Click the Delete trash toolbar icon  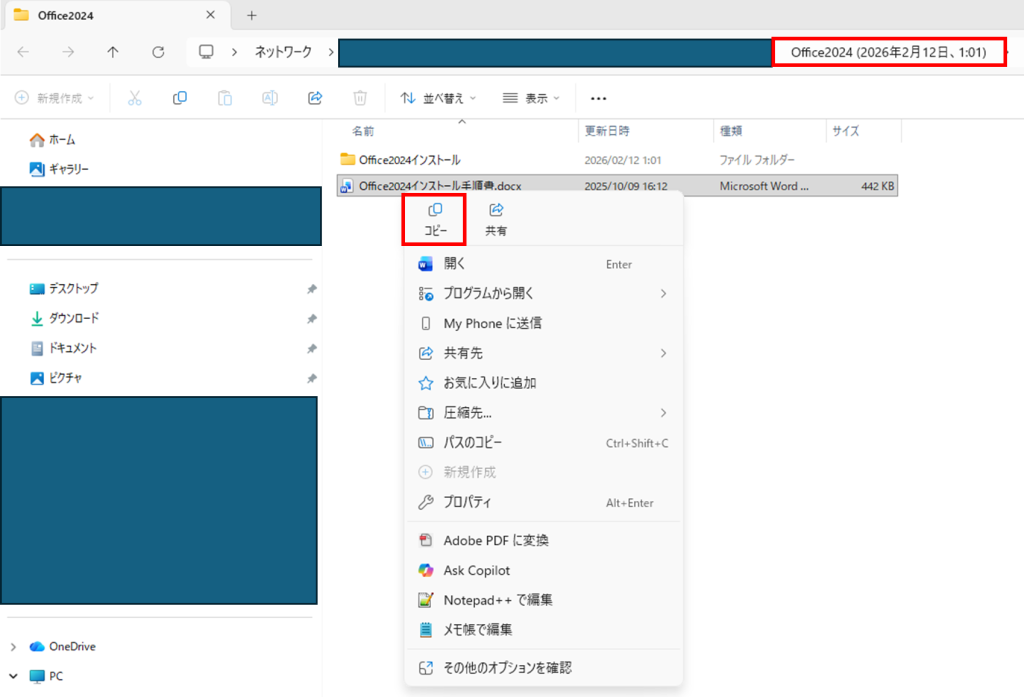tap(360, 98)
